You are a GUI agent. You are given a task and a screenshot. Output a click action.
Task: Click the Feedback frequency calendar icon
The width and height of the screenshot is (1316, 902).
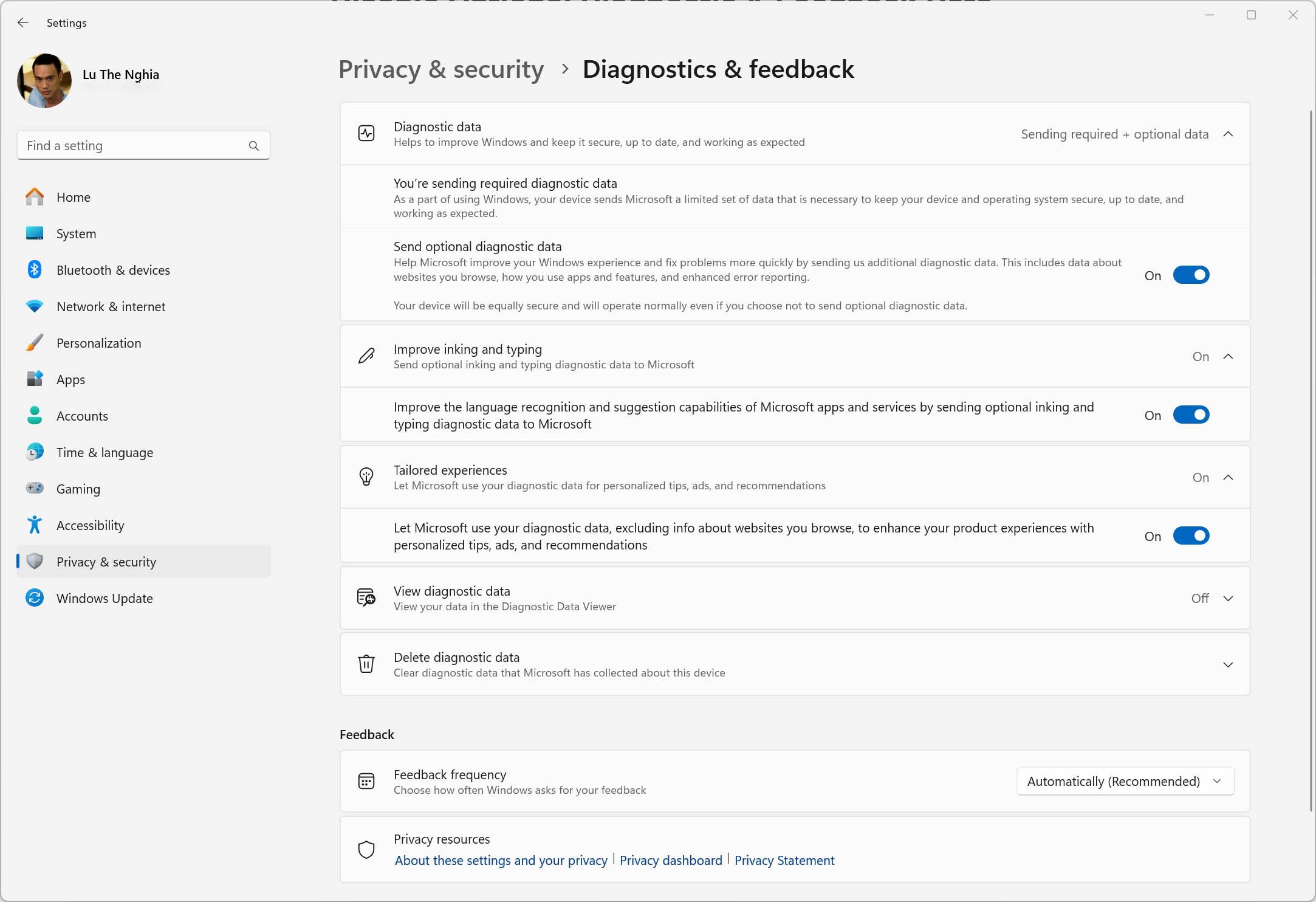pos(366,781)
